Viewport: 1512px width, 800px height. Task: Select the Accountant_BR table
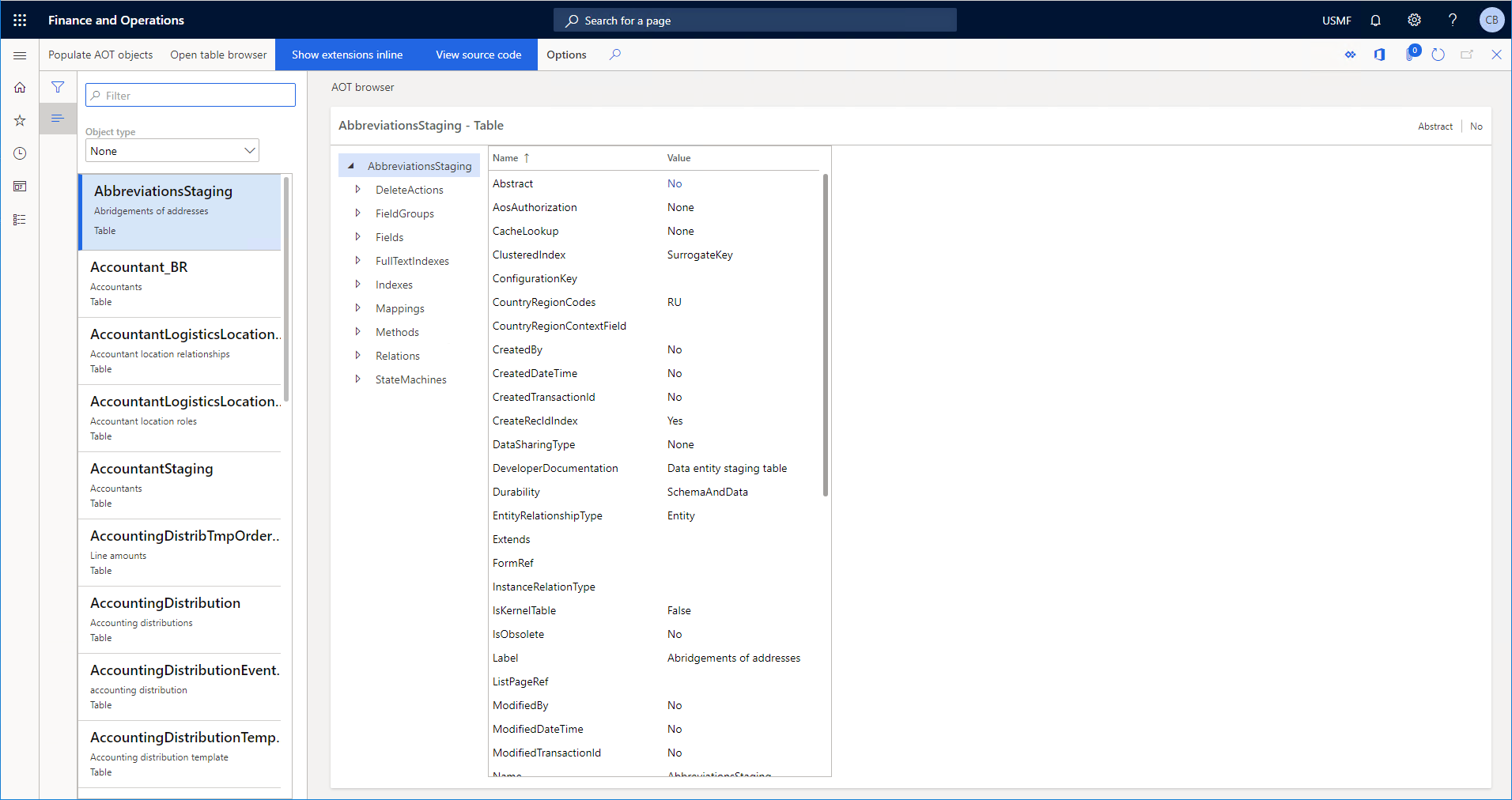[x=180, y=283]
